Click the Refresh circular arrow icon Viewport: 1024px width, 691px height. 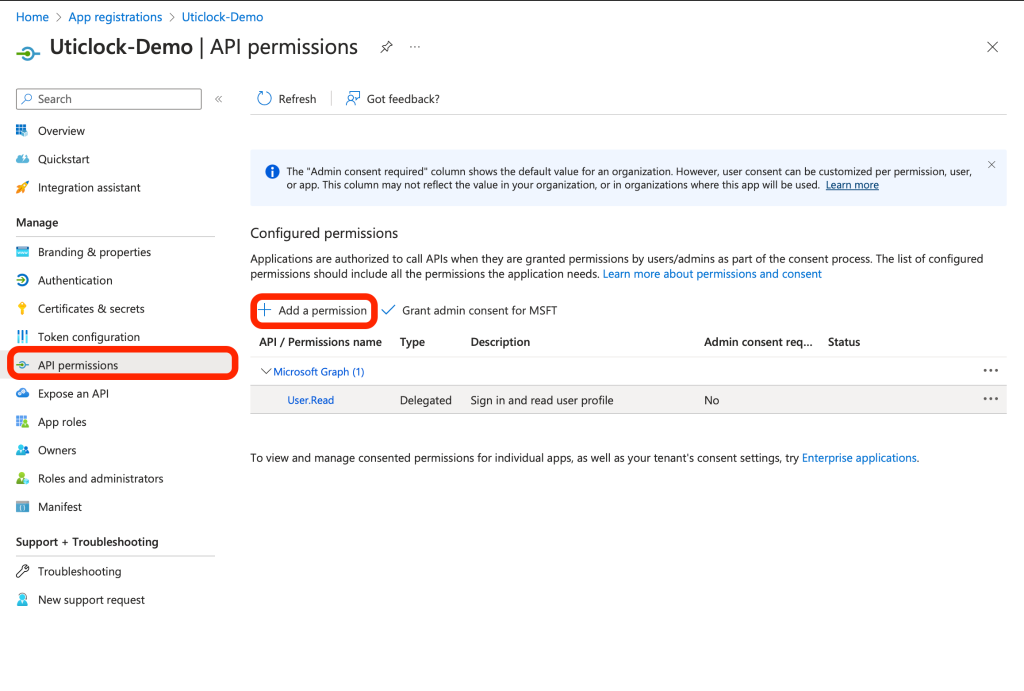pyautogui.click(x=264, y=99)
